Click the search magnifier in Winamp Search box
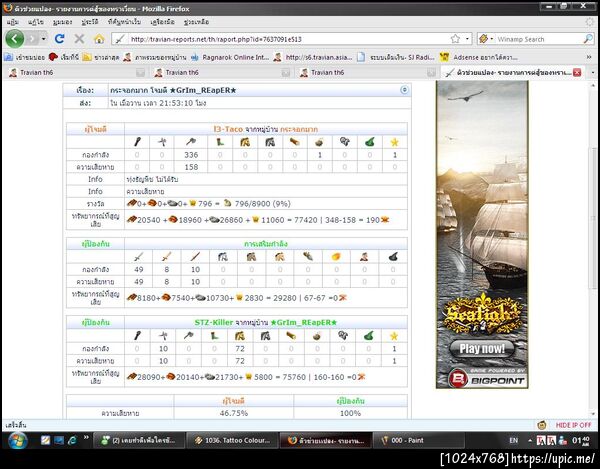600x469 pixels. pos(588,39)
